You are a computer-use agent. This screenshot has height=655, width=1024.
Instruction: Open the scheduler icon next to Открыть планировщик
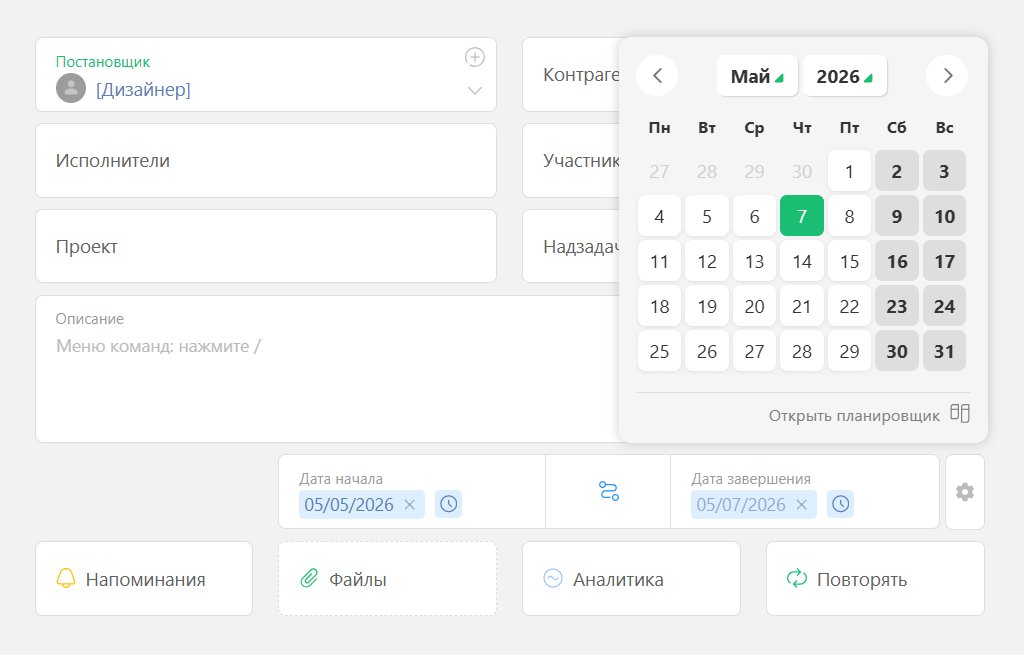click(x=959, y=413)
